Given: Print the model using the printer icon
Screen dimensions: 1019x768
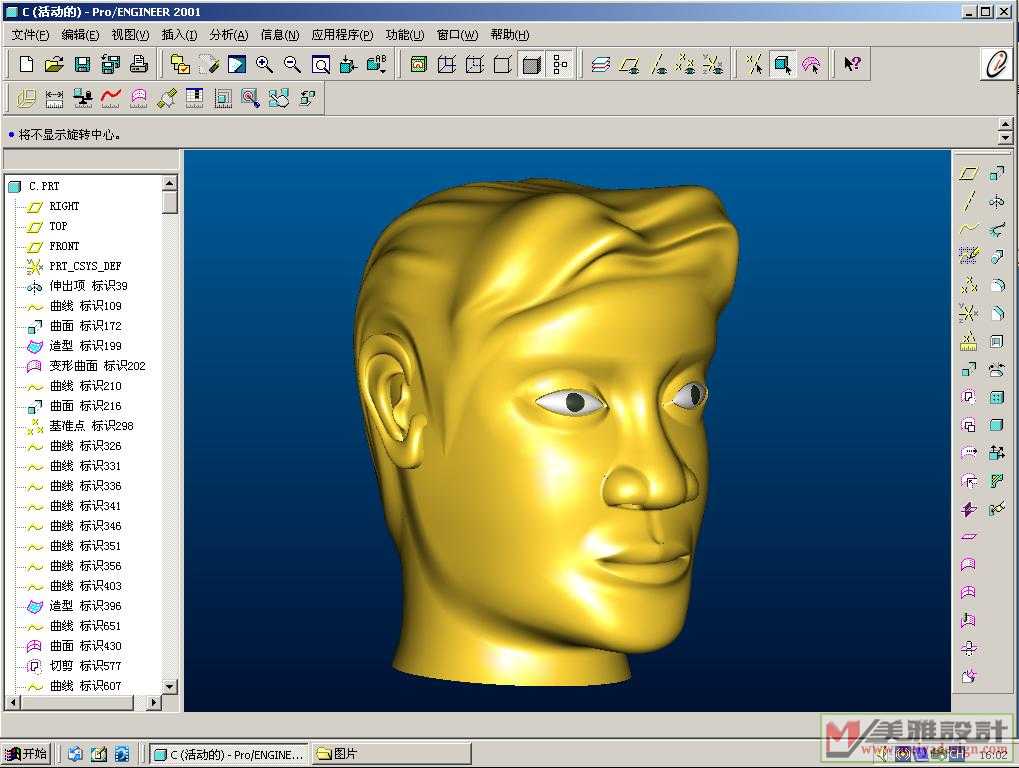Looking at the screenshot, I should [138, 64].
